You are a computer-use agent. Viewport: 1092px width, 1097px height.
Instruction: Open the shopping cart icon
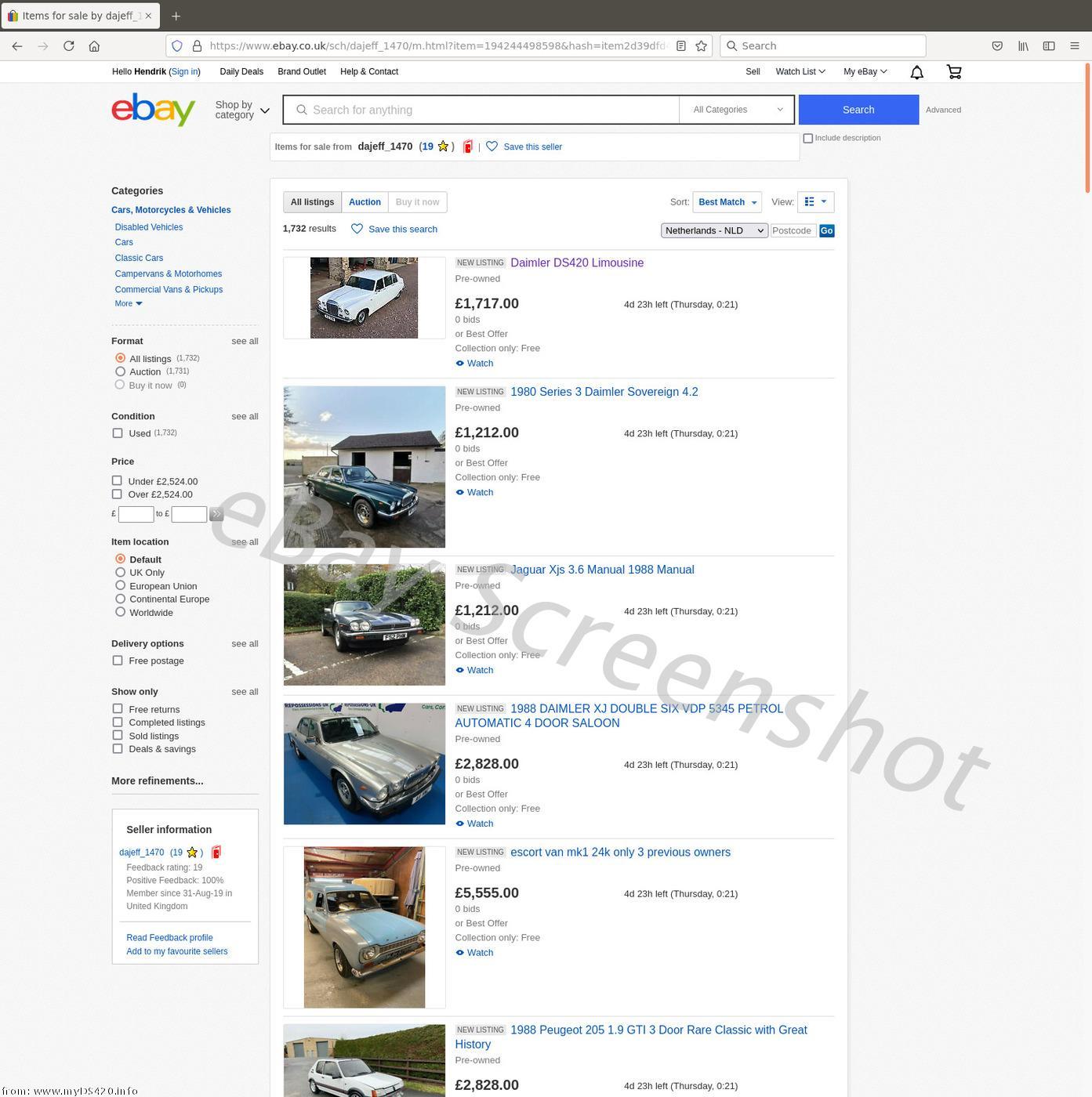point(954,72)
